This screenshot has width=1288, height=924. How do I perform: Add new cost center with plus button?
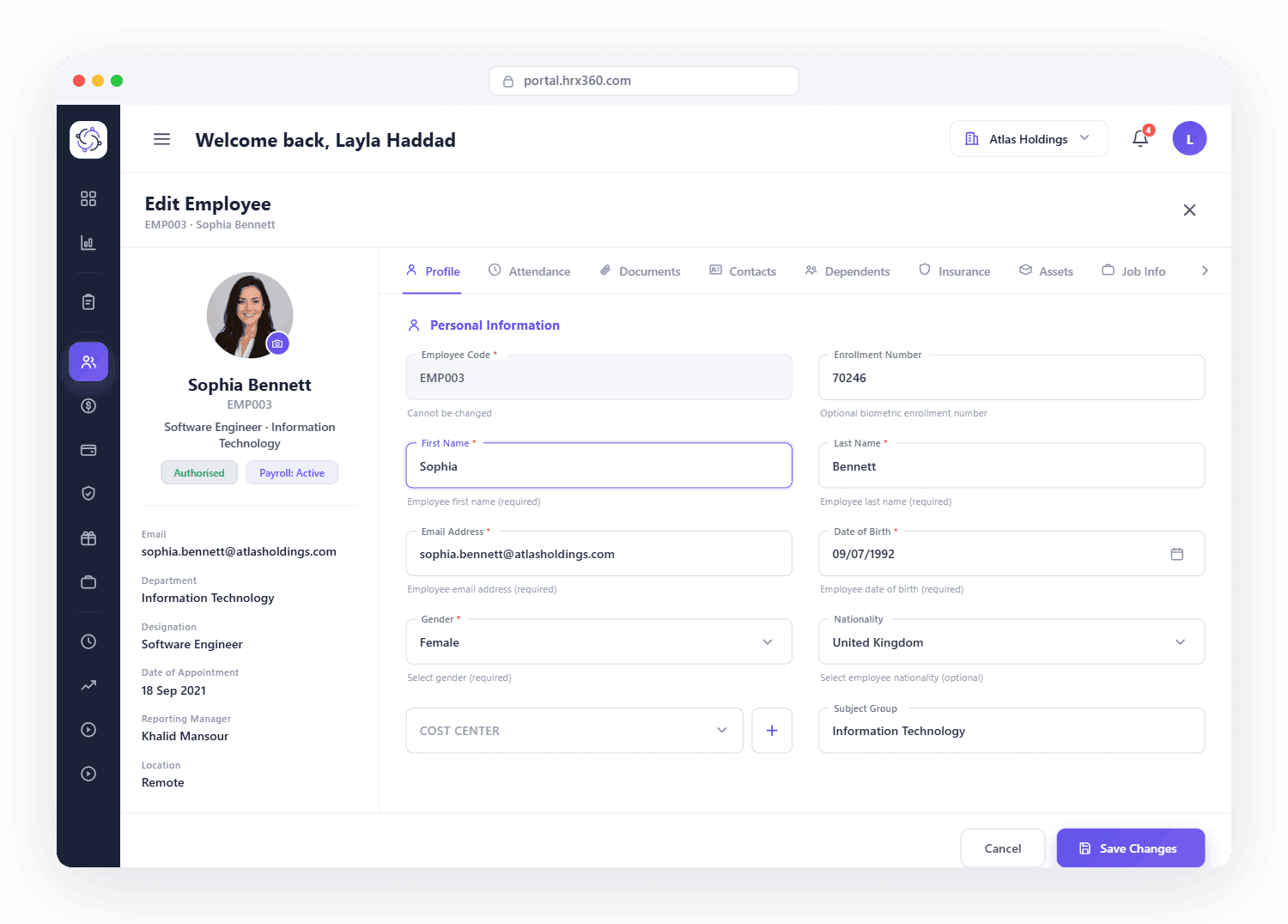click(x=772, y=731)
